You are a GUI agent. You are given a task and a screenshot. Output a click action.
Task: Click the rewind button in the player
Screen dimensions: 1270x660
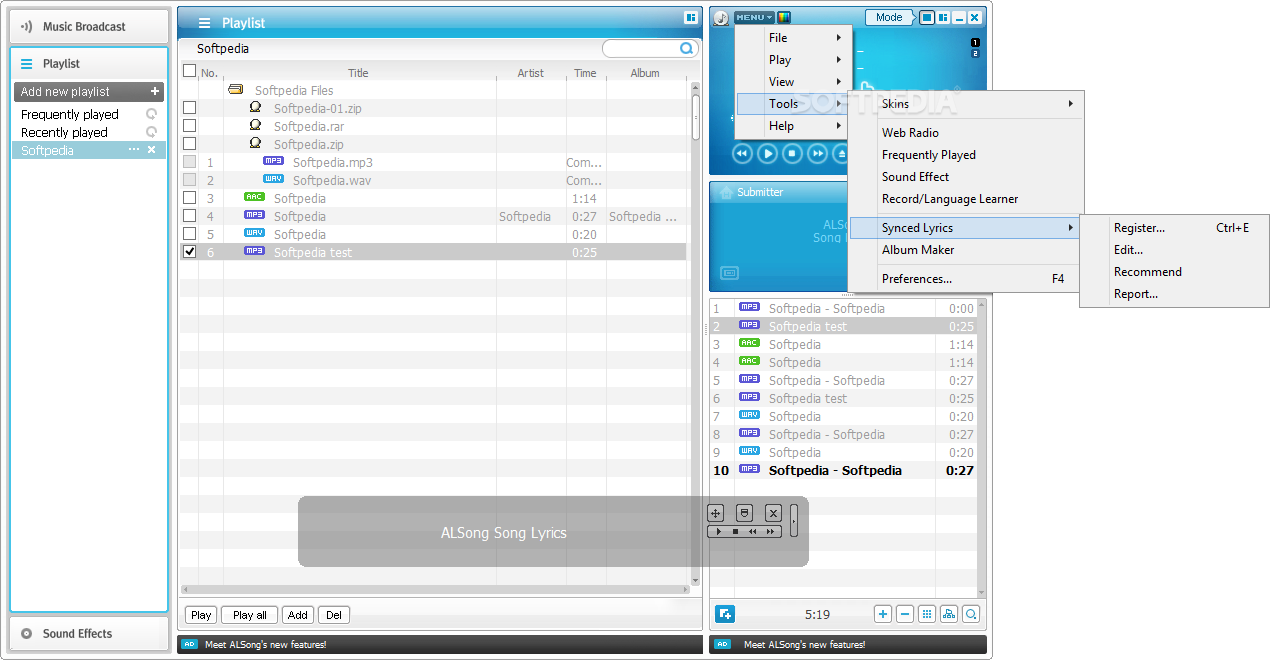741,153
